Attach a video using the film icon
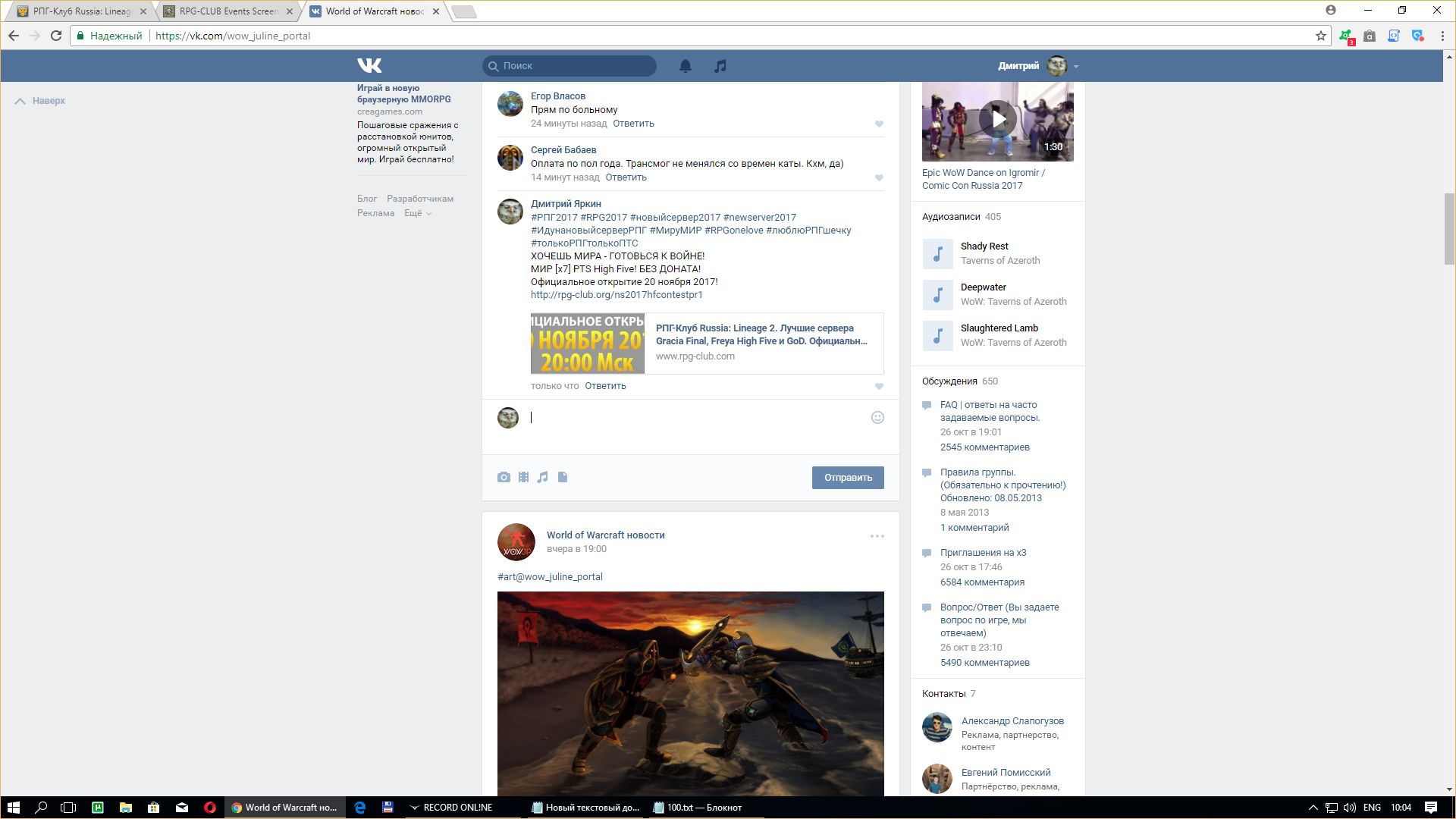 (523, 477)
